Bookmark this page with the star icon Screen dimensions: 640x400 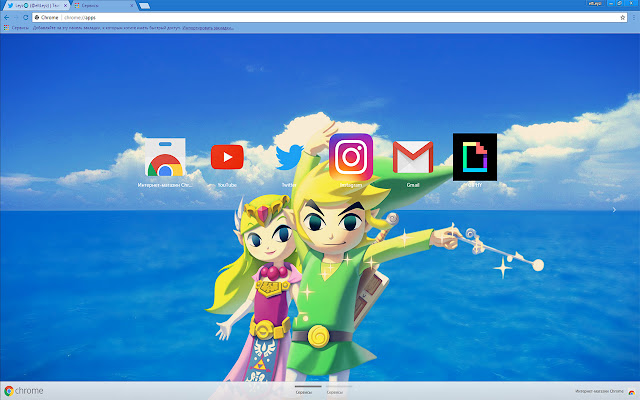[622, 18]
